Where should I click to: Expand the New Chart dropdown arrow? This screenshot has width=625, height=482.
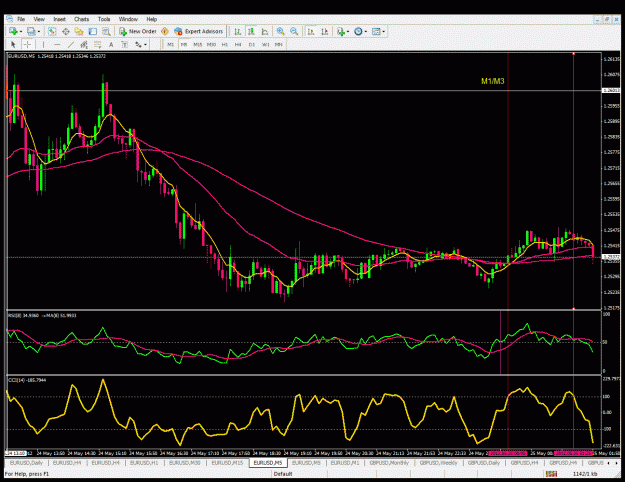point(21,31)
